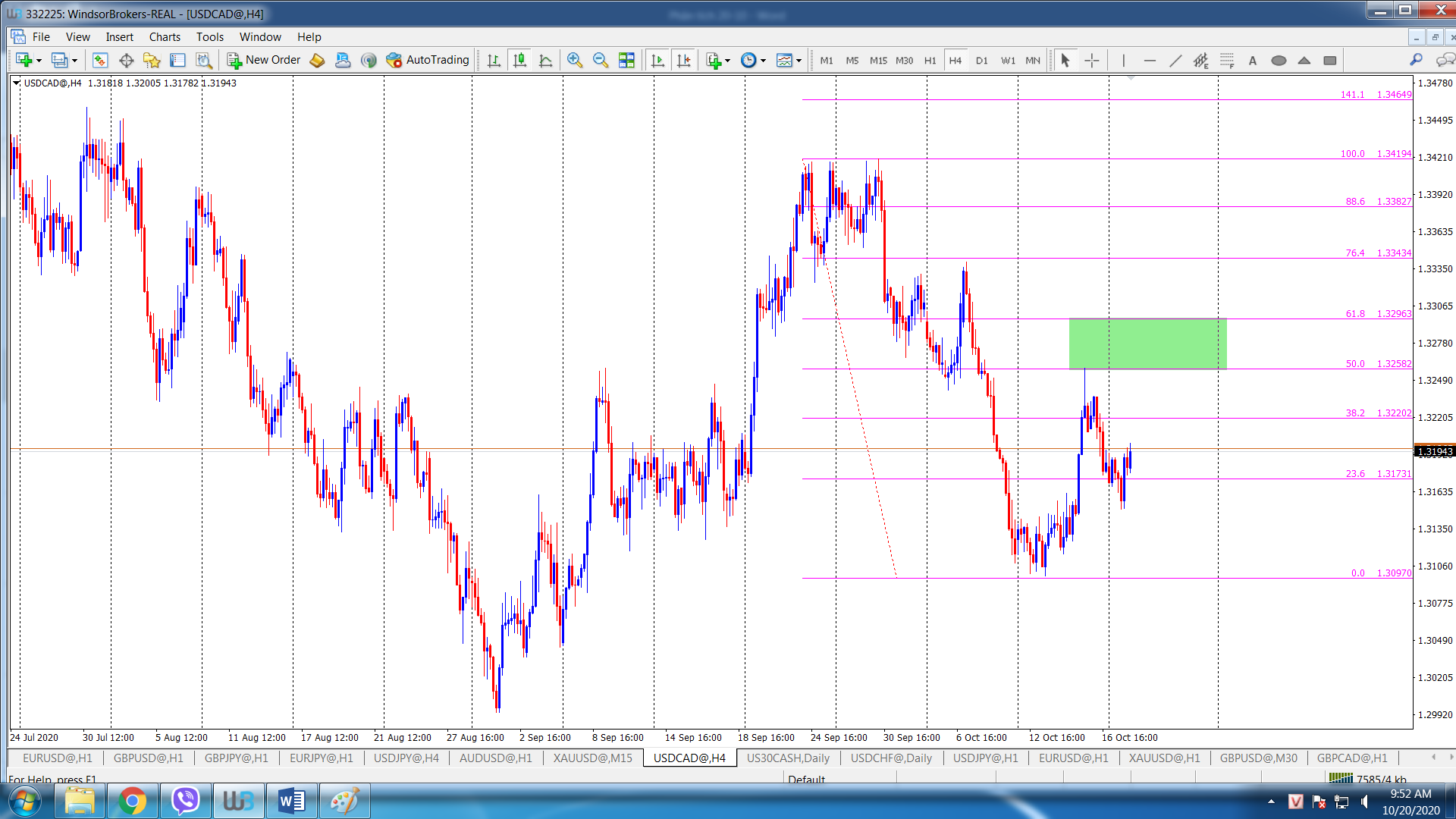The image size is (1456, 819).
Task: Toggle chart Auto Scroll
Action: pos(657,60)
